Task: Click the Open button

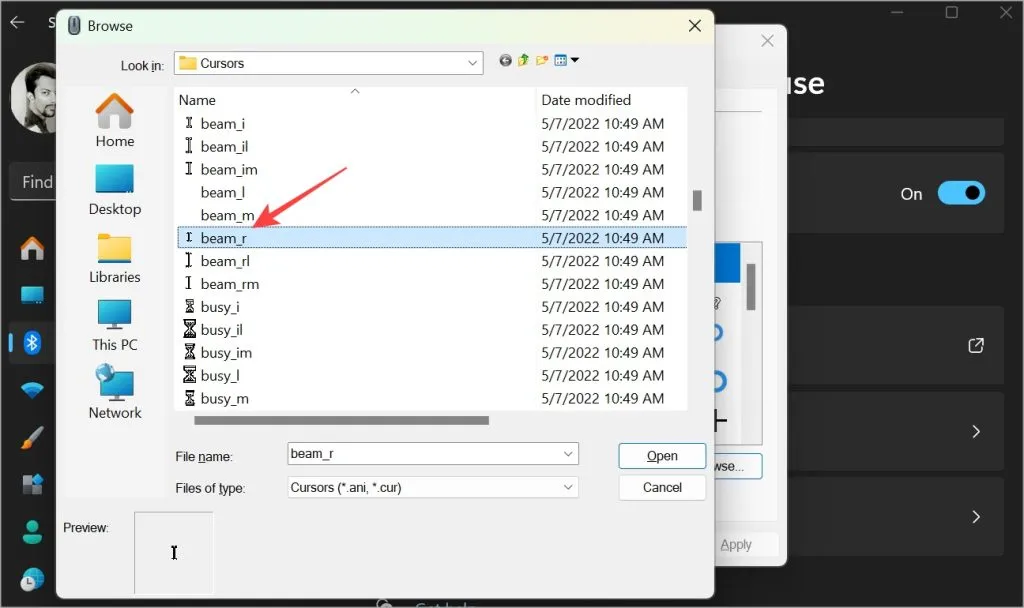Action: pos(662,456)
